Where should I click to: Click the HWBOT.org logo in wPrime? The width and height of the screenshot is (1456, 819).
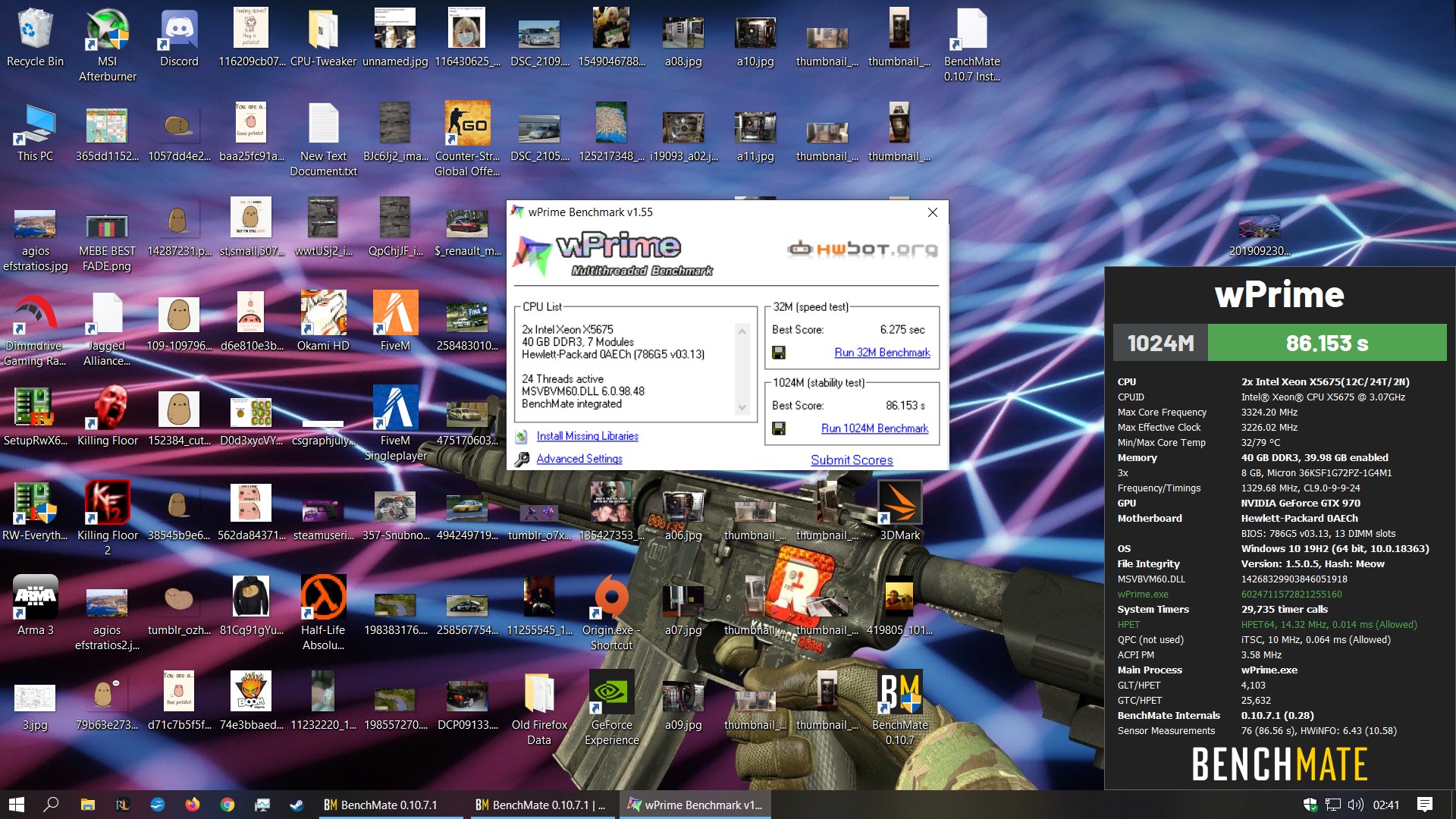coord(862,249)
